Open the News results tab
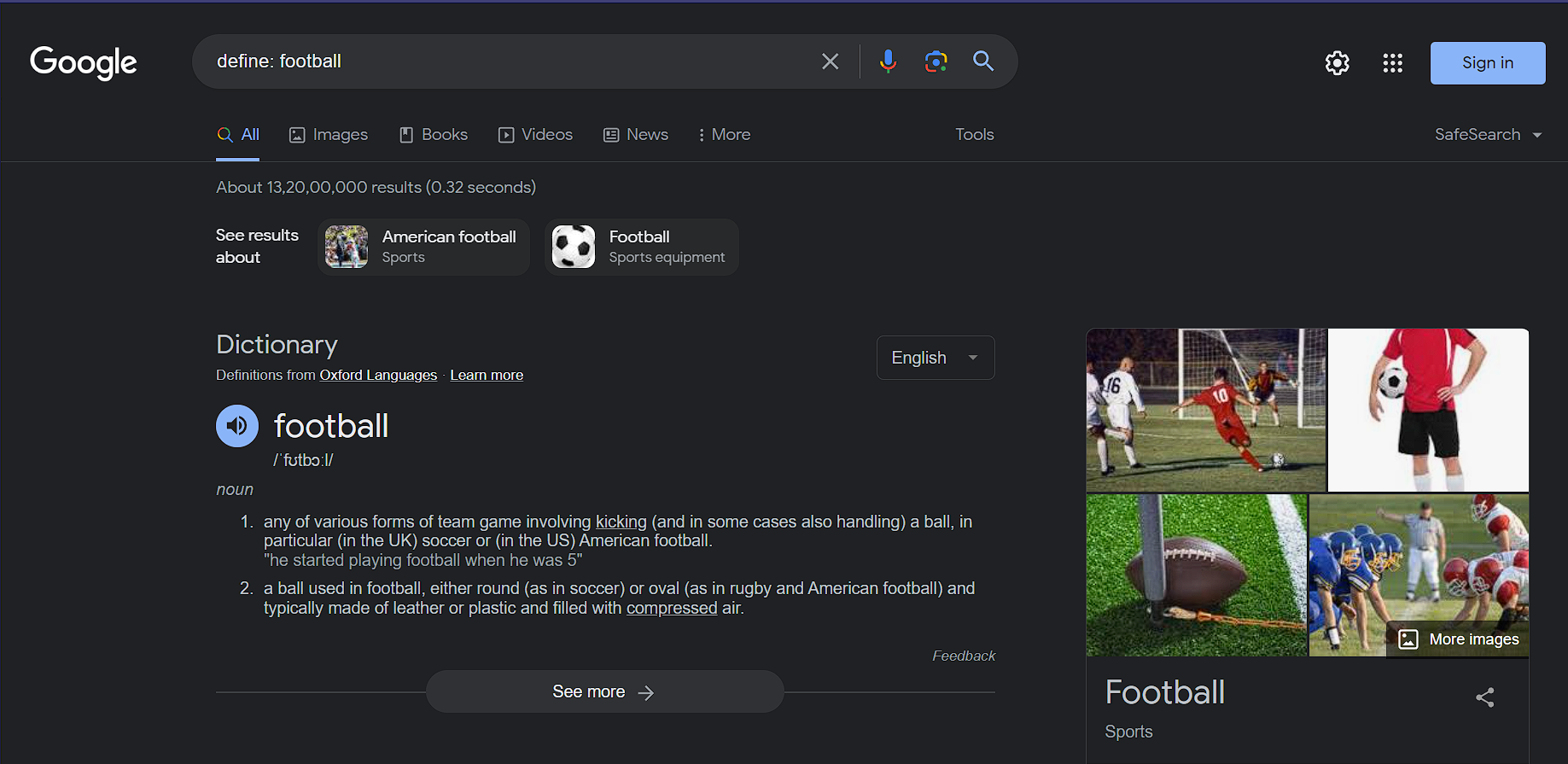Screen dimensions: 1568x764 [636, 135]
